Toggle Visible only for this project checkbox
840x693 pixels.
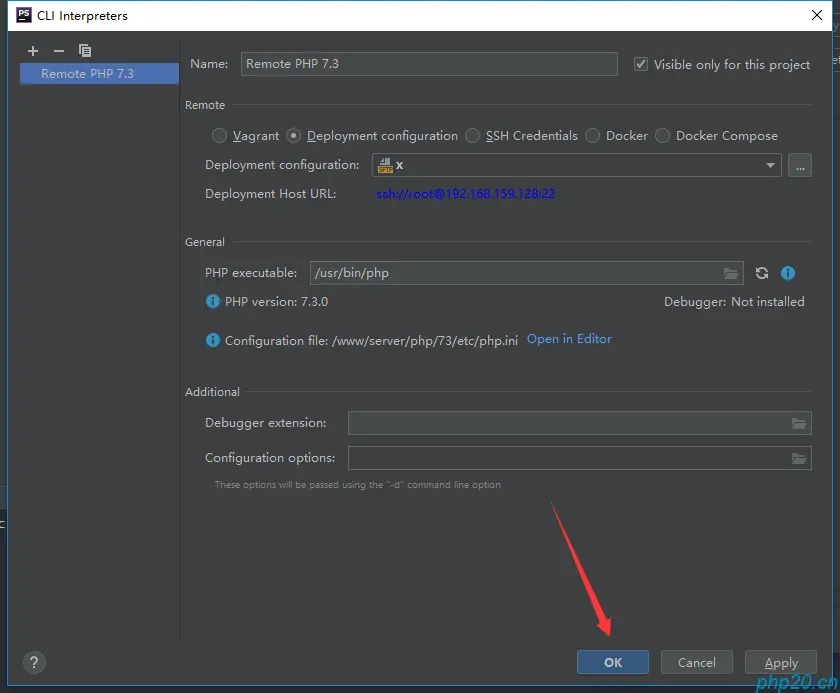tap(641, 64)
